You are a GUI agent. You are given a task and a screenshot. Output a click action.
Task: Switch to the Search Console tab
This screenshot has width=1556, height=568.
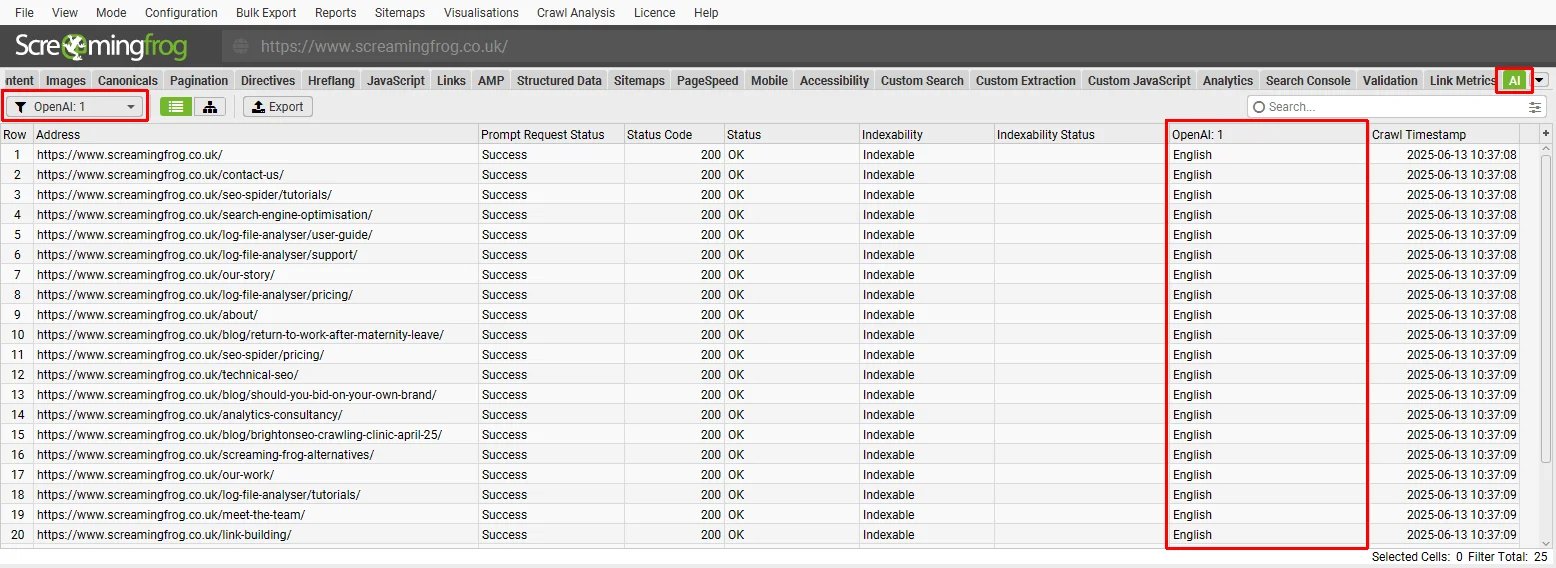1308,81
